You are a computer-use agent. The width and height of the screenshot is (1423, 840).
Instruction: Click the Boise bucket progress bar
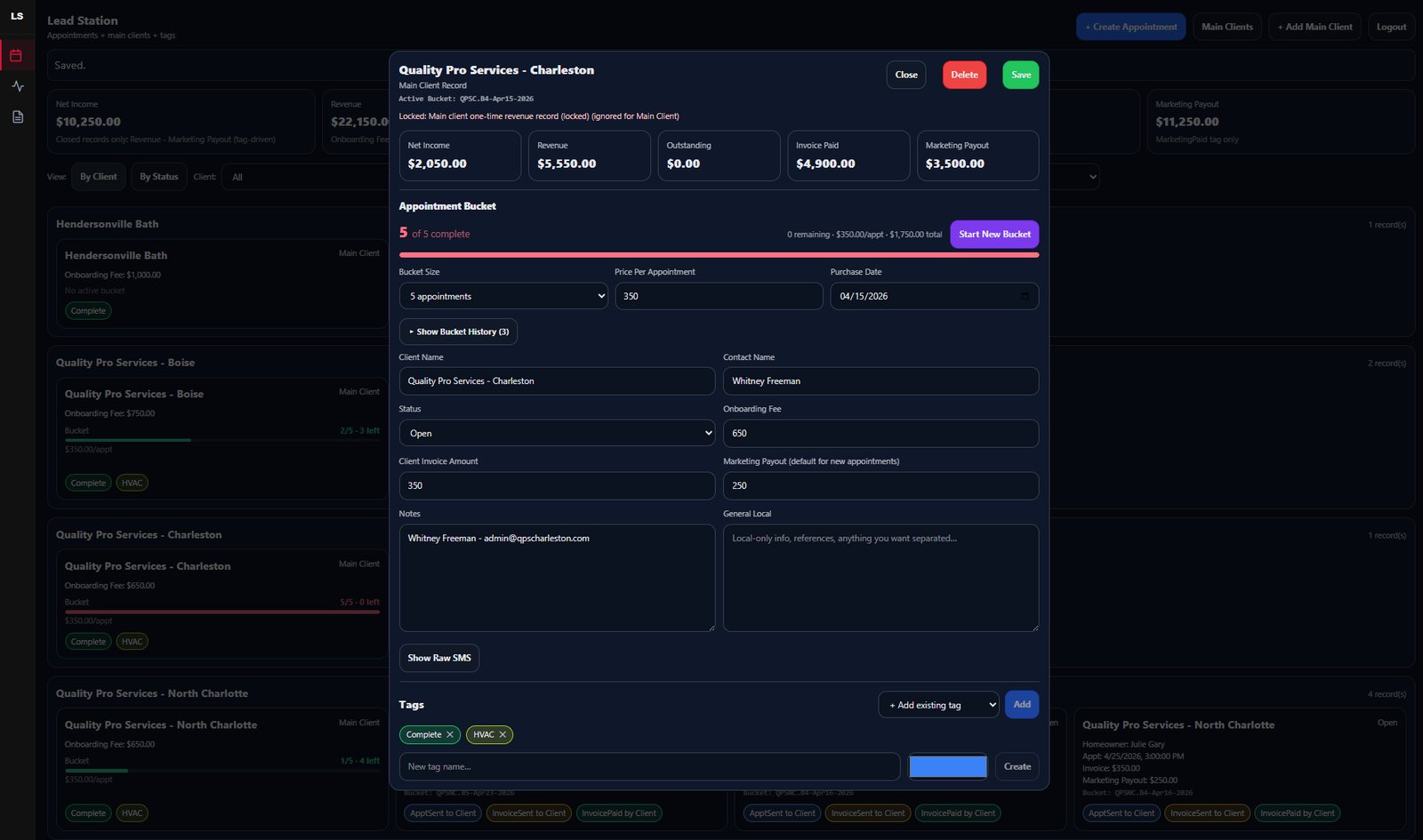222,440
